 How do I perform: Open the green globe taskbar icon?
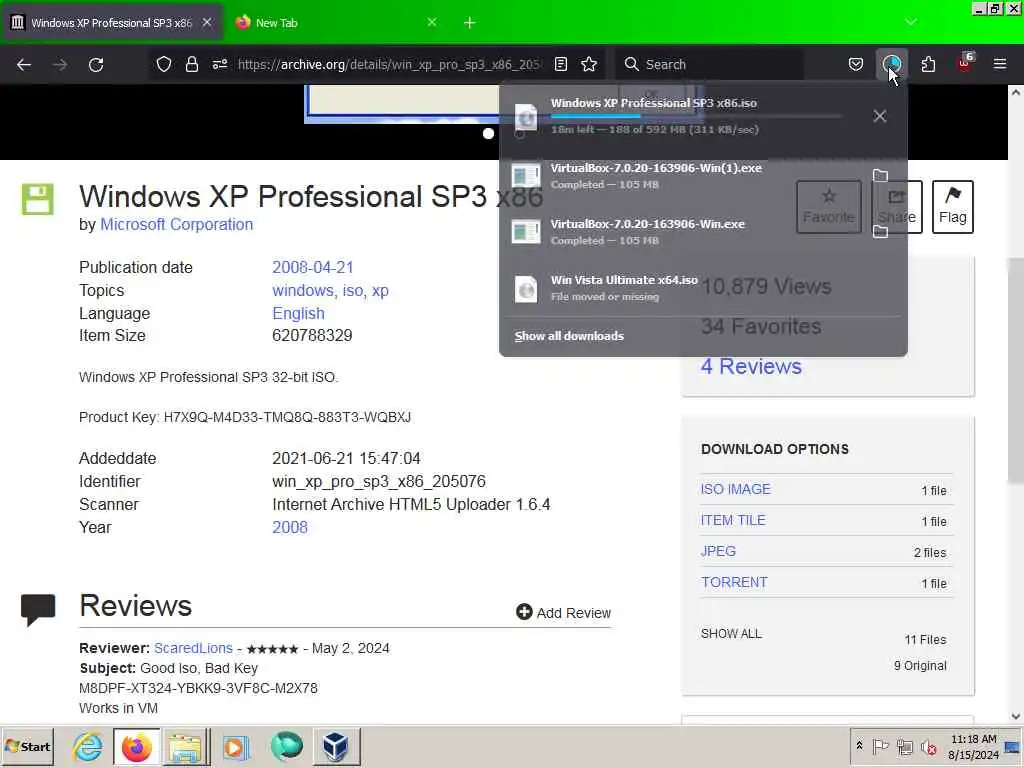[x=286, y=746]
